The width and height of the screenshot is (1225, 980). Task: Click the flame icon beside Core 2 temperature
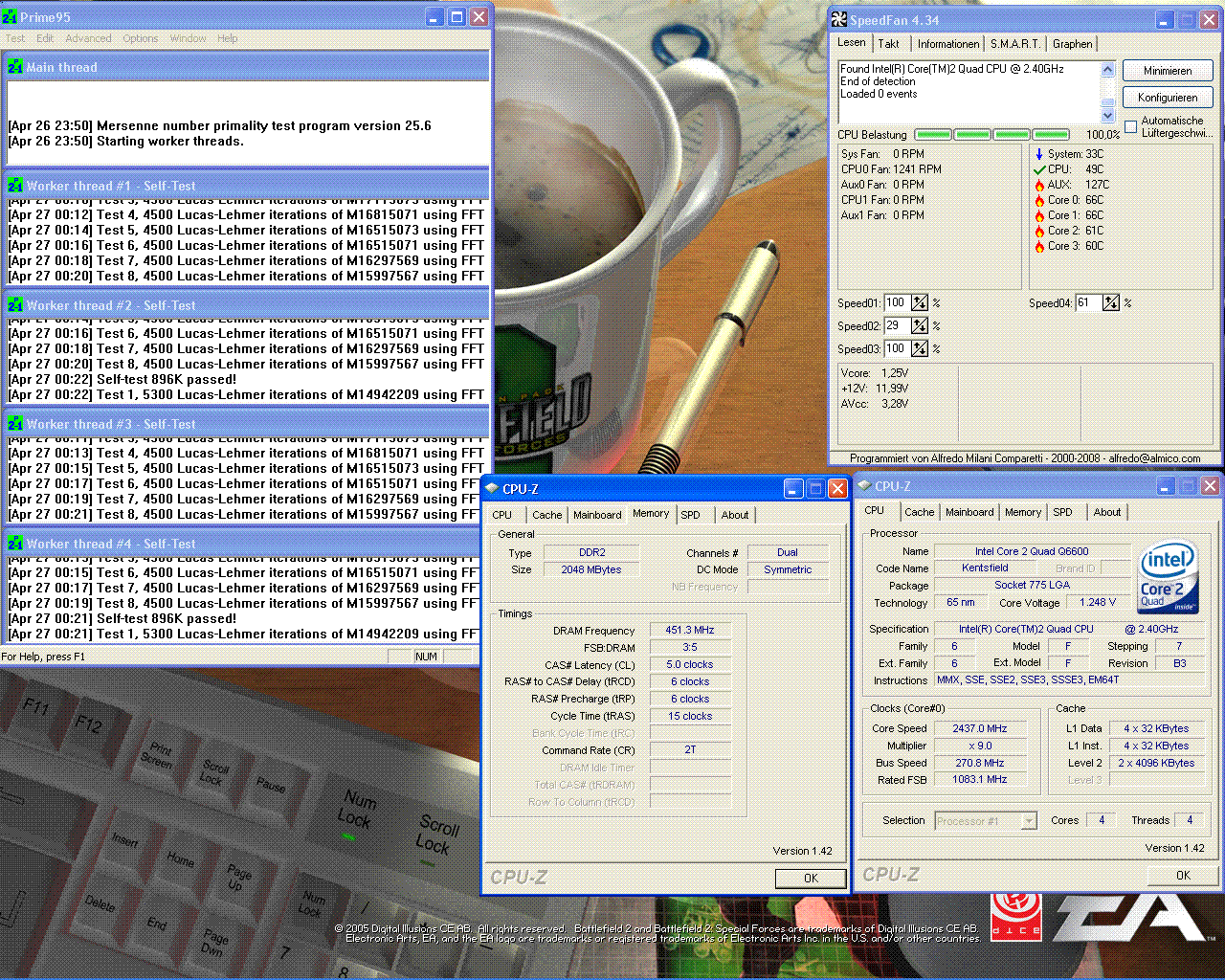[x=1039, y=231]
